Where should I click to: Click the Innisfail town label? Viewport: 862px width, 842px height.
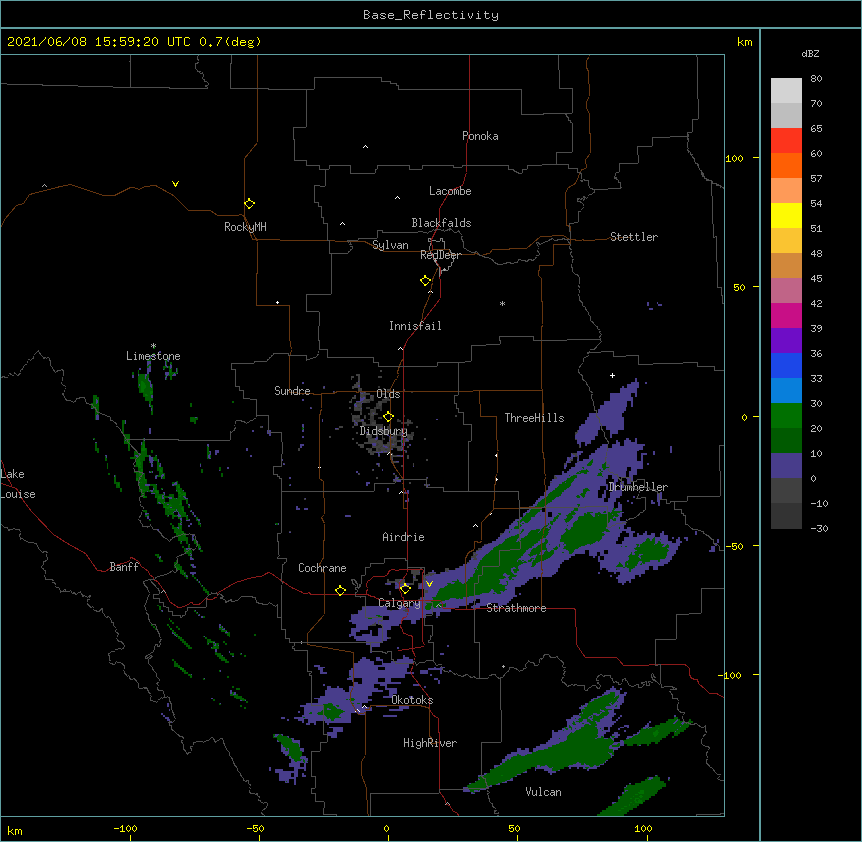tap(415, 326)
